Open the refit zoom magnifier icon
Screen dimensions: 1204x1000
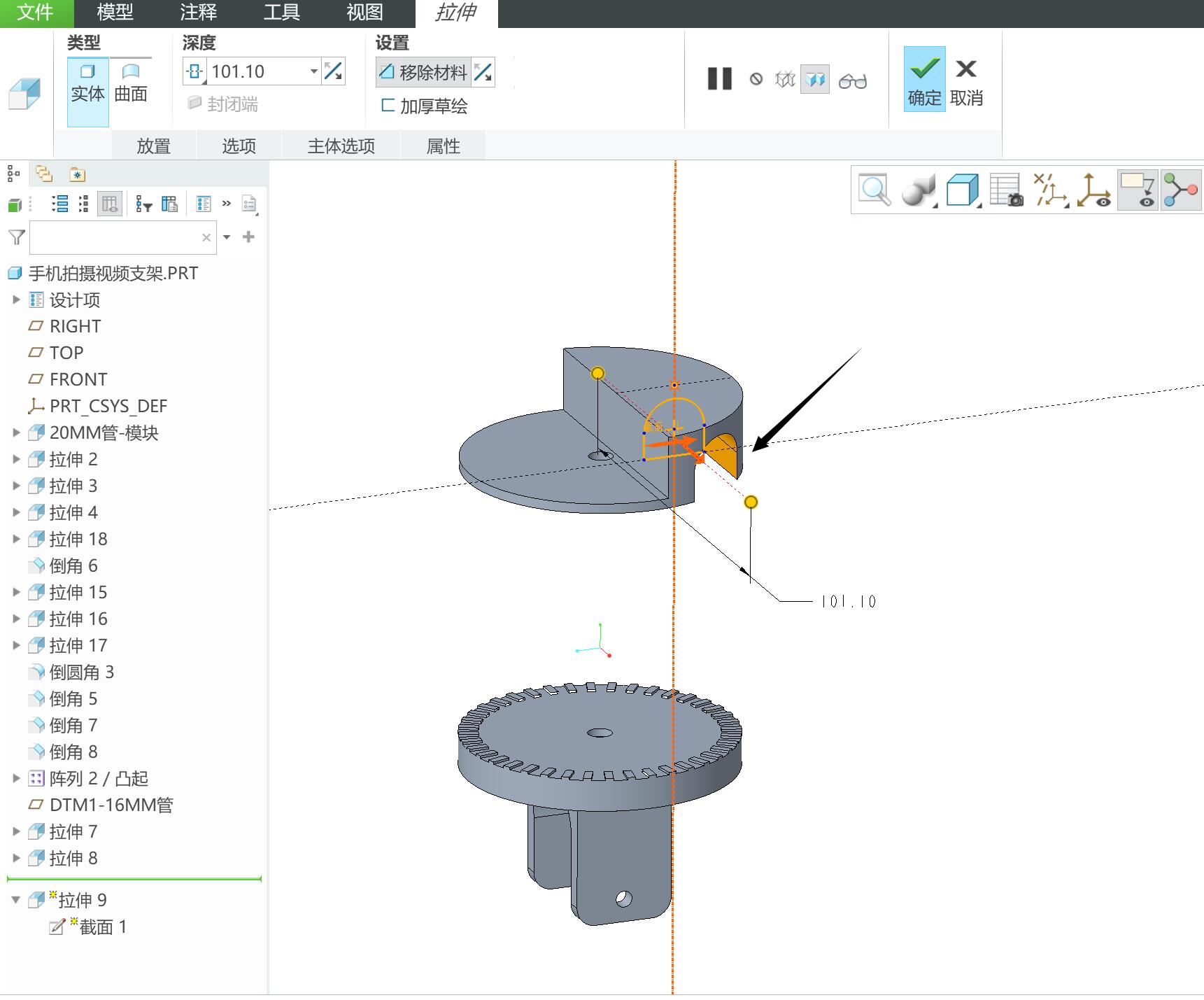point(874,190)
